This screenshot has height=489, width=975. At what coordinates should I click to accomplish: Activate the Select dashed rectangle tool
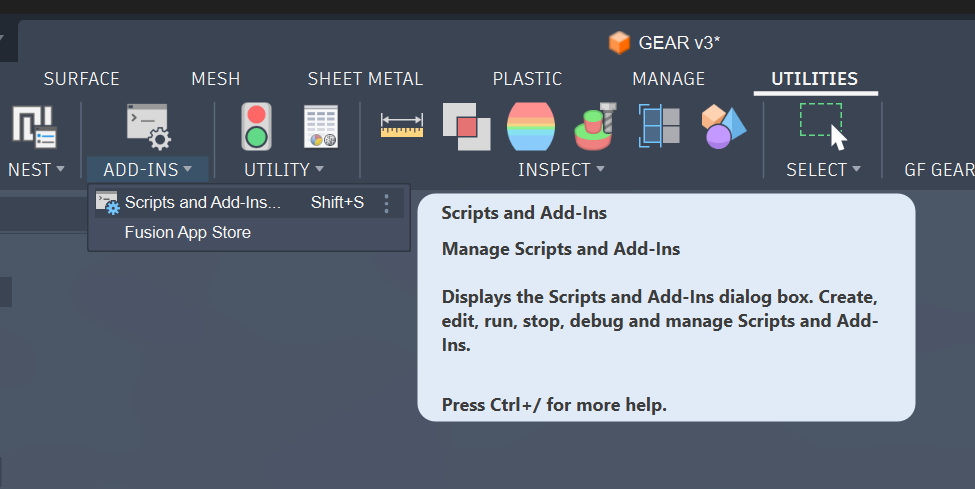(x=823, y=127)
